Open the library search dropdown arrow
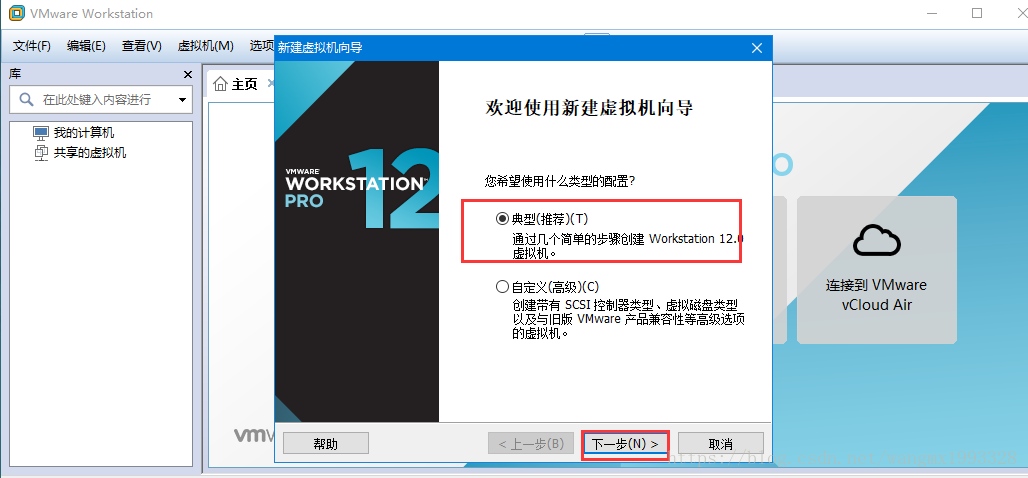 pos(182,100)
